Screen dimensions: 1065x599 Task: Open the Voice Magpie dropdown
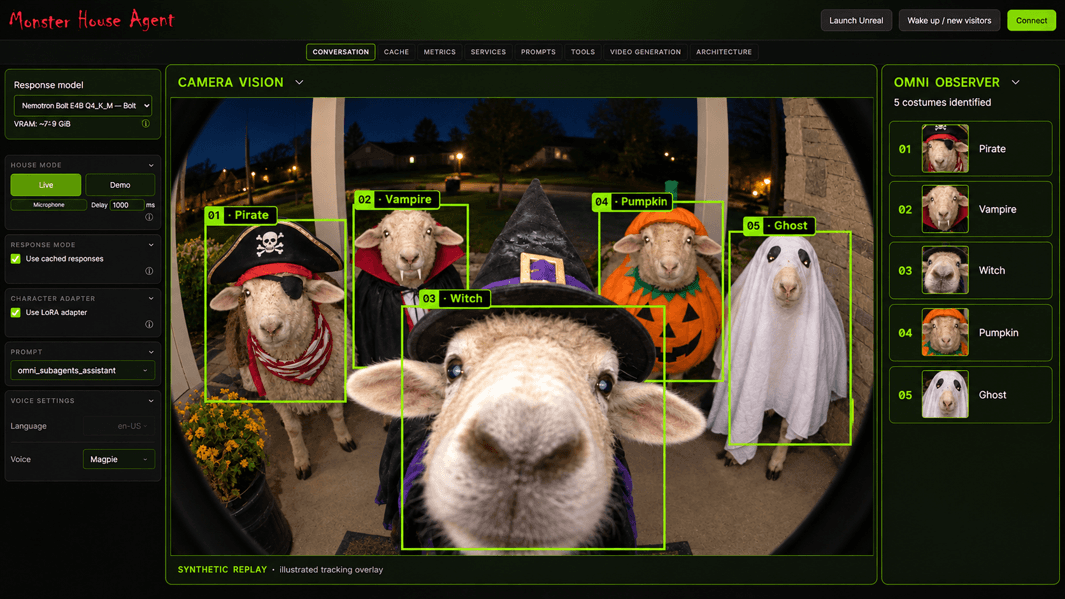119,459
